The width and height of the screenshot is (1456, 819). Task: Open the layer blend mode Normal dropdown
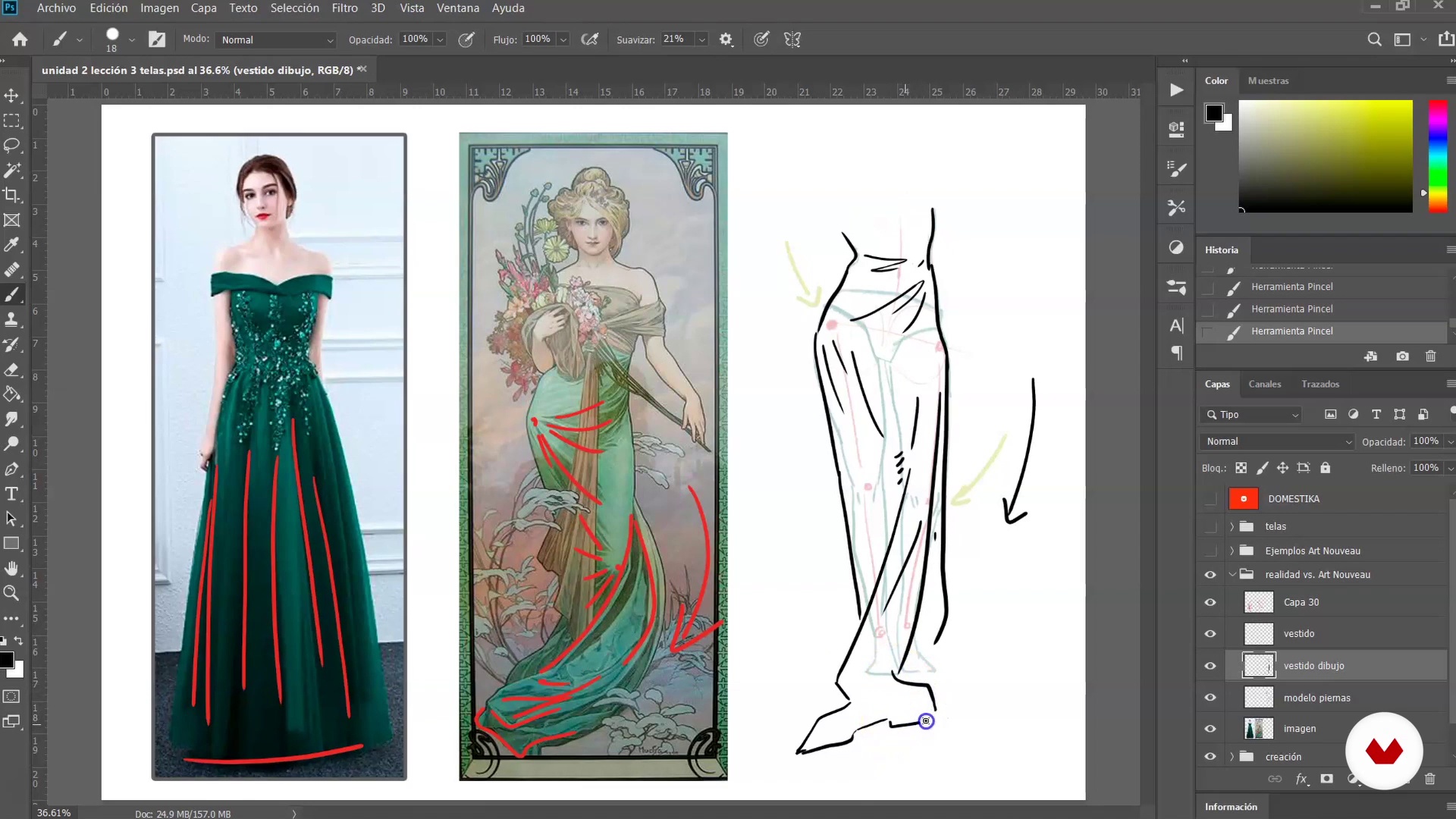[1278, 441]
